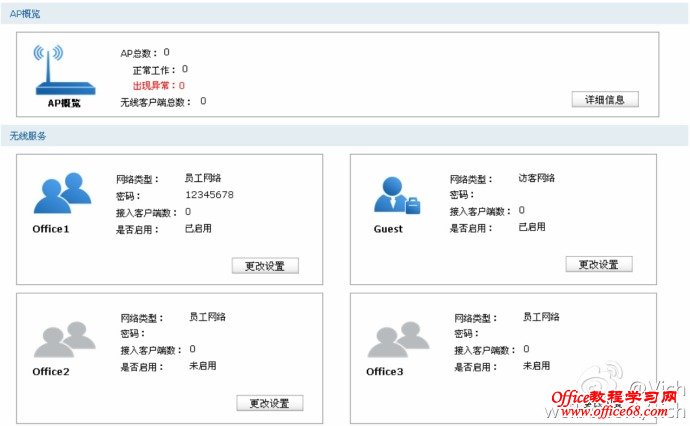Click the Office3 network name label

[384, 371]
